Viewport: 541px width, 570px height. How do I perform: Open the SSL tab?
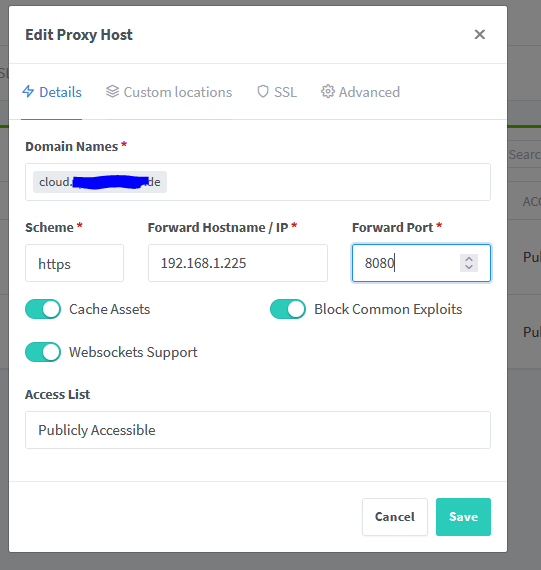tap(277, 92)
